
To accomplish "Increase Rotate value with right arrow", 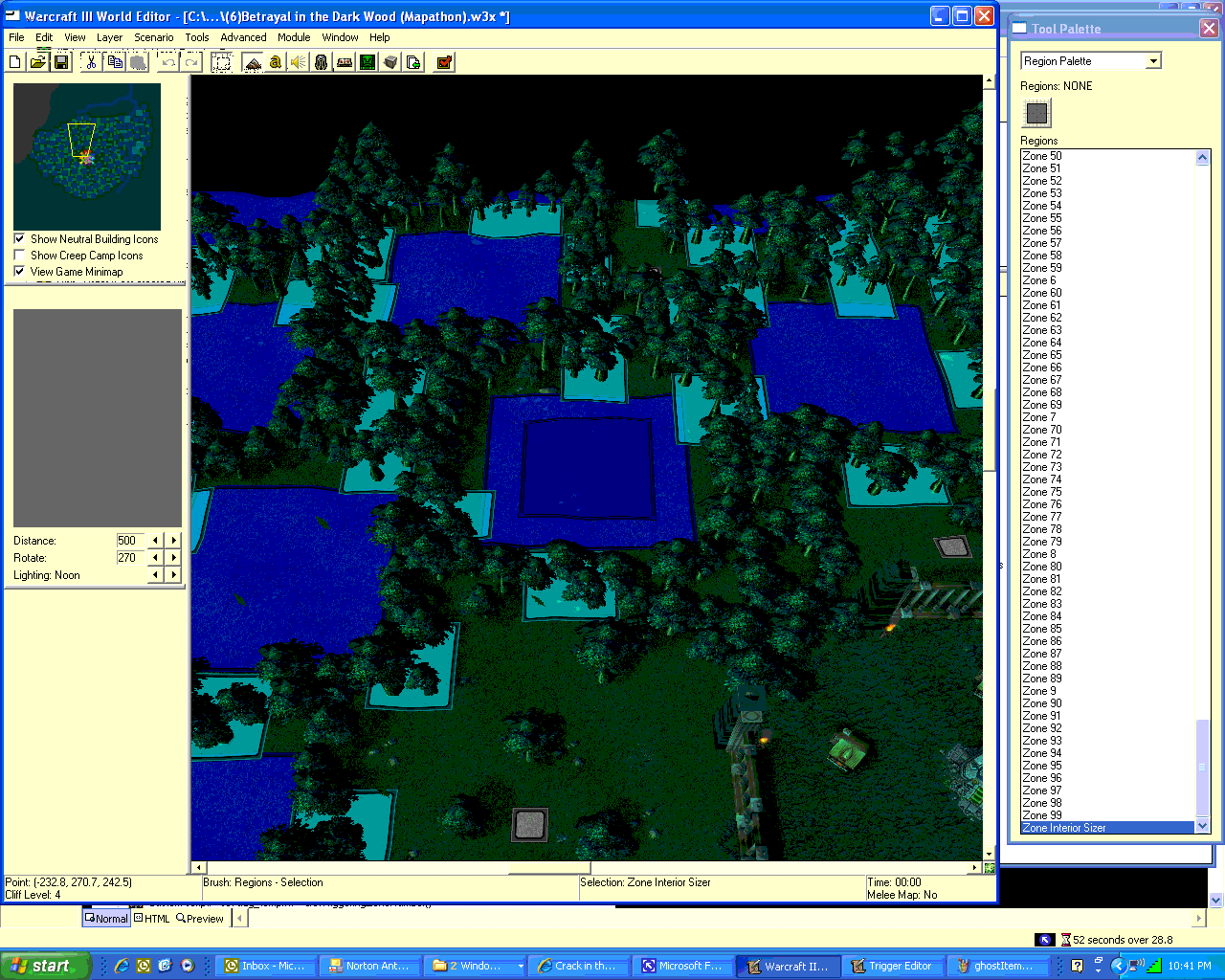I will (x=173, y=558).
